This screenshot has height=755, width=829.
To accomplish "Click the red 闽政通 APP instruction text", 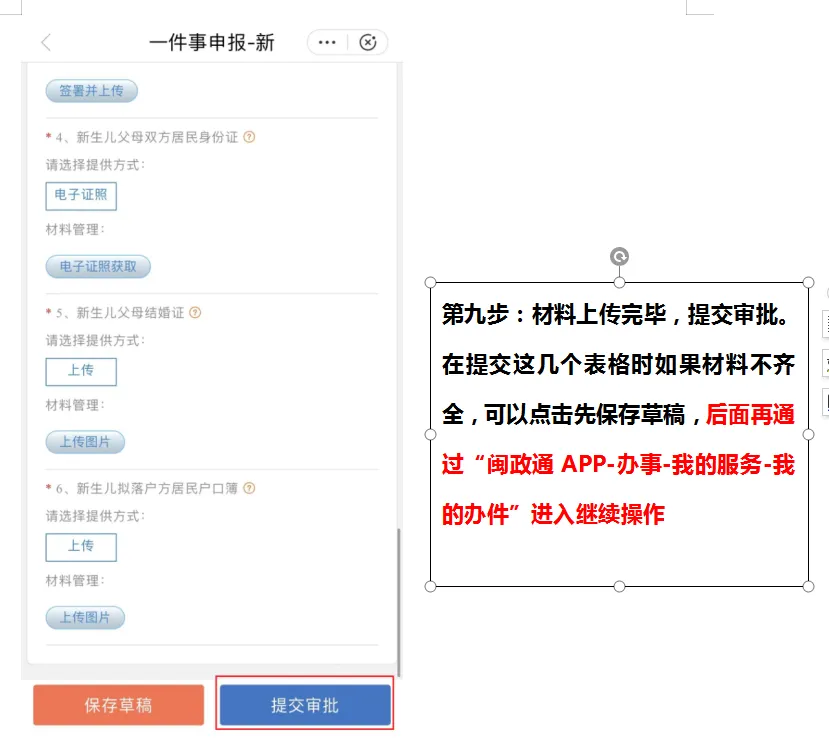I will point(618,465).
